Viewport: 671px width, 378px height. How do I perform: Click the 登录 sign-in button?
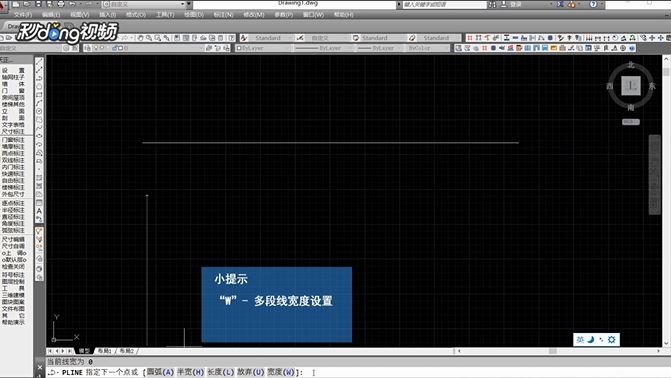[x=516, y=4]
